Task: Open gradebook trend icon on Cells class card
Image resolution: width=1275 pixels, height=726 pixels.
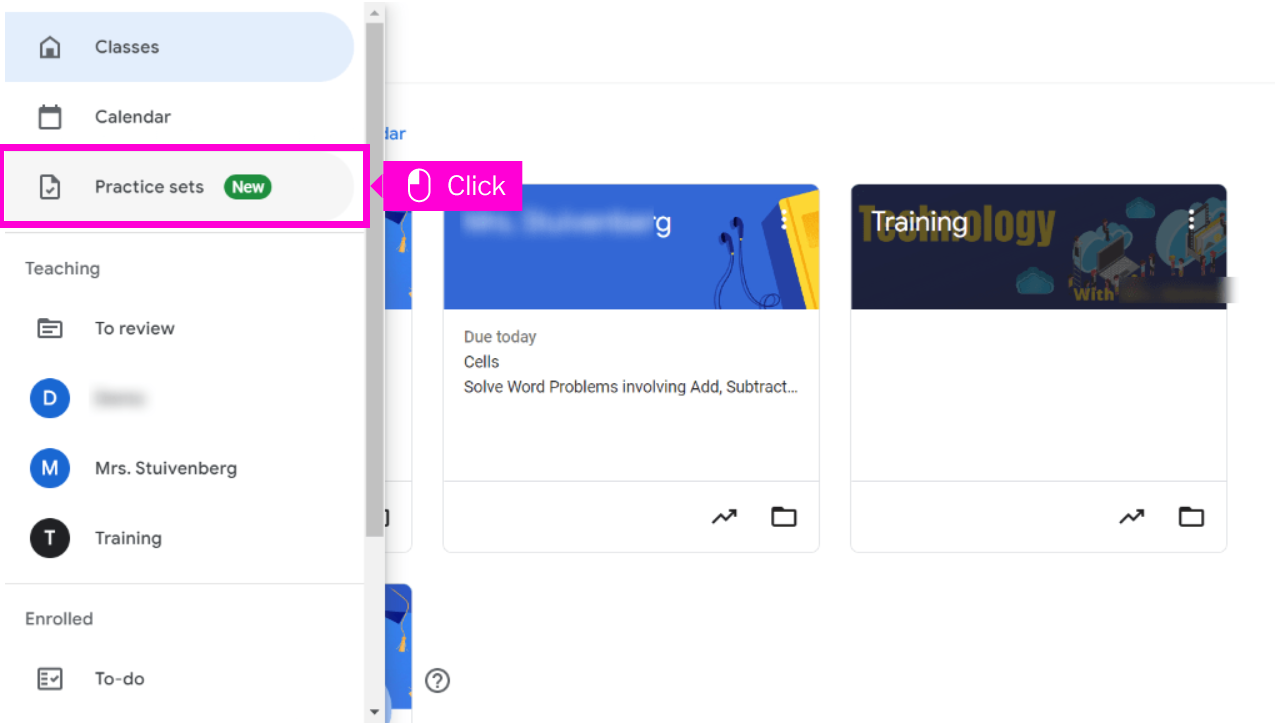Action: coord(724,517)
